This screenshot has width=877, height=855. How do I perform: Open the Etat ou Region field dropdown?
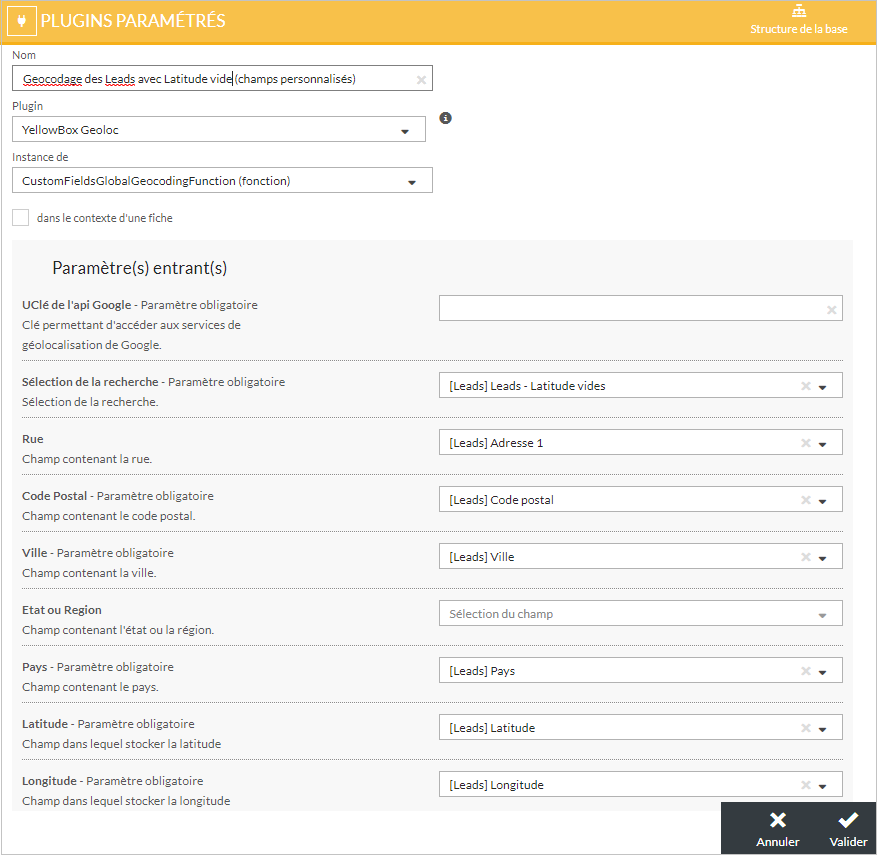pyautogui.click(x=822, y=614)
